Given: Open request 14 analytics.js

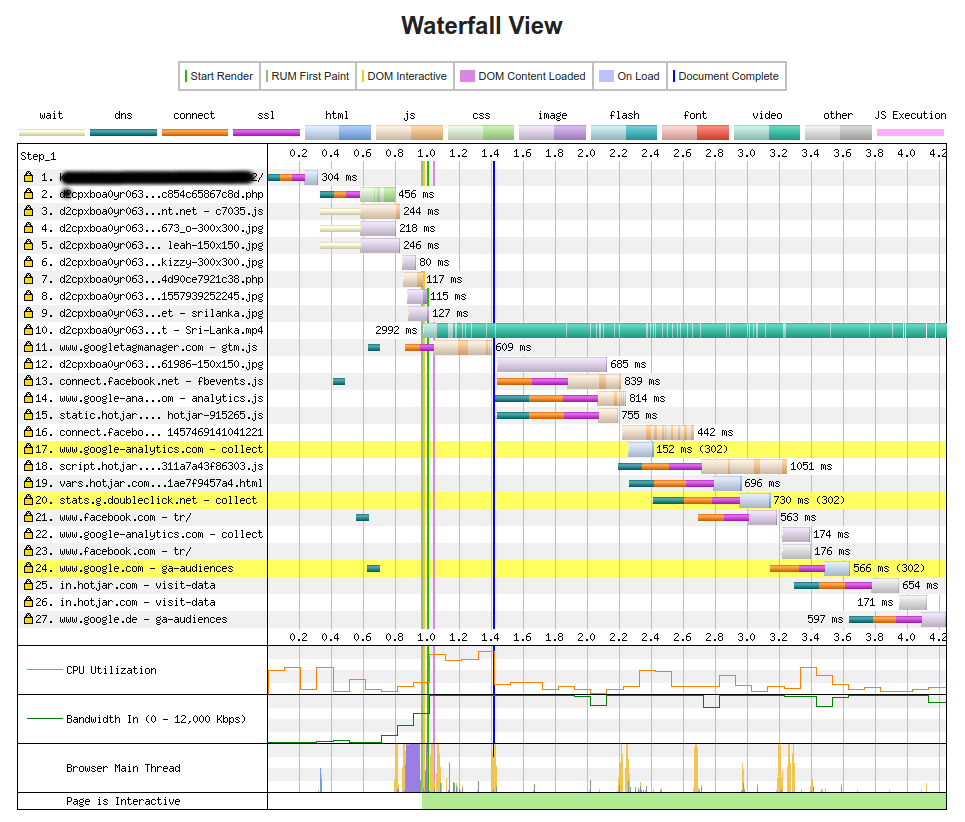Looking at the screenshot, I should (161, 398).
